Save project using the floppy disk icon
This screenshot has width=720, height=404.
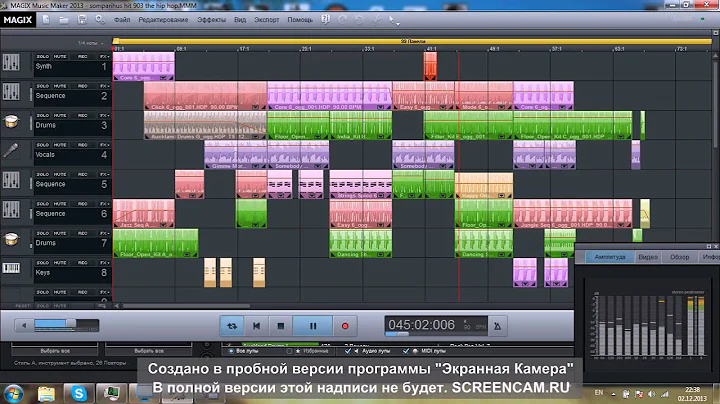coord(82,19)
